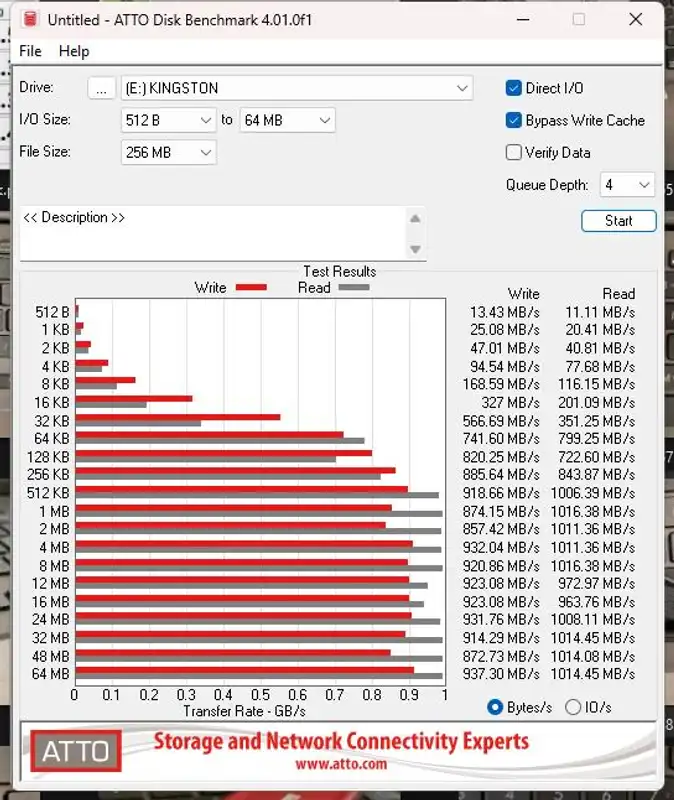674x800 pixels.
Task: Open the Drive dropdown showing (E:) KINGSTON
Action: [x=297, y=88]
